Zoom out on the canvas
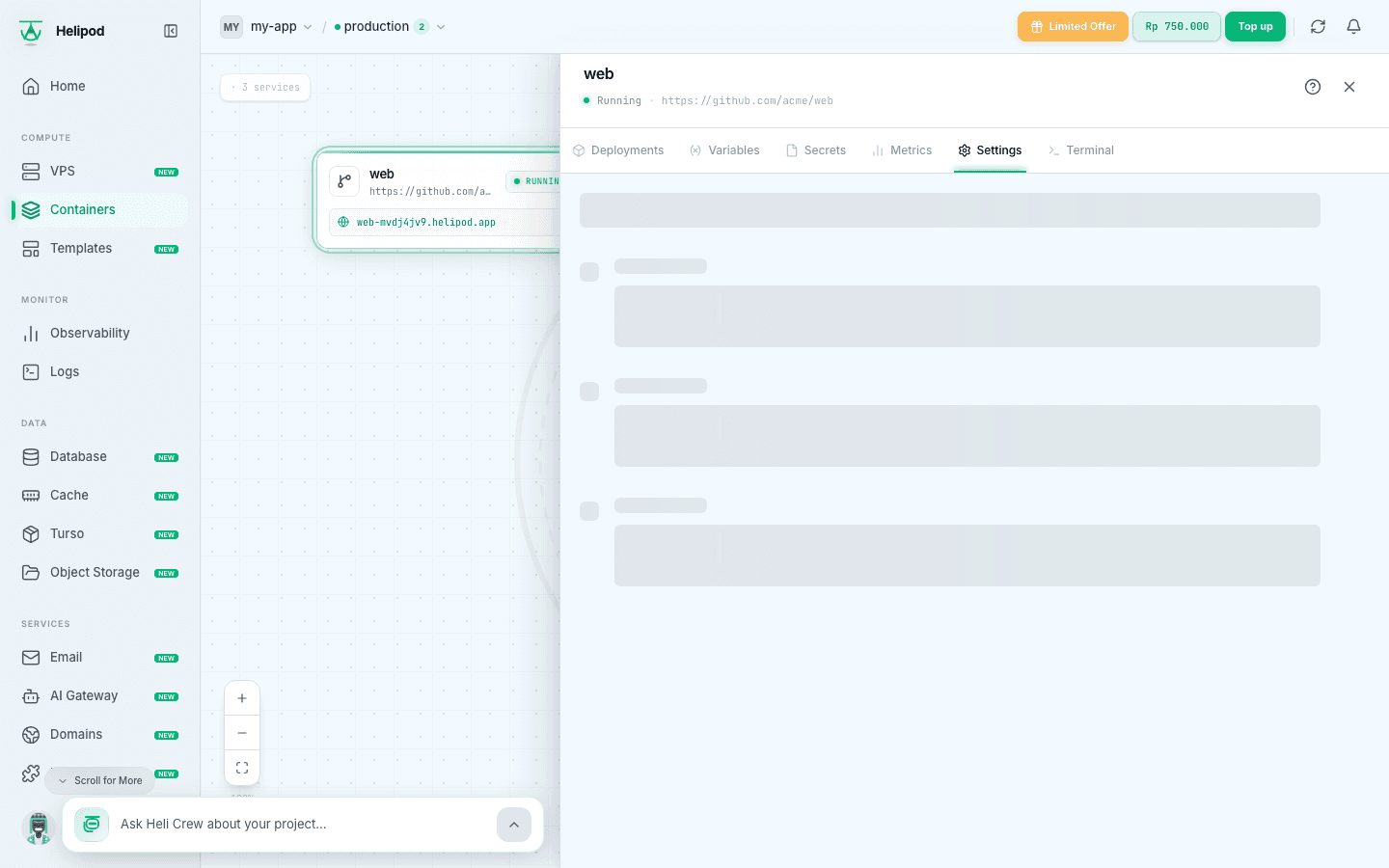 (x=242, y=733)
